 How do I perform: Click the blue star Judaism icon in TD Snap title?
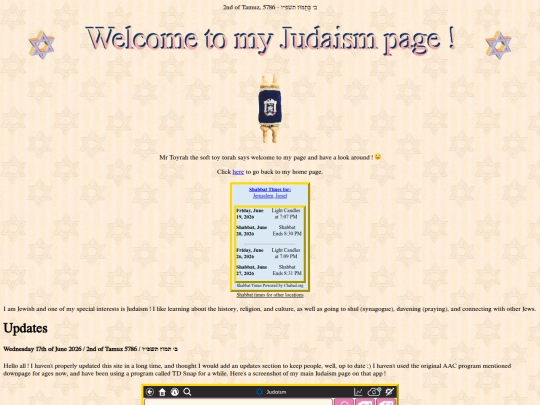259,392
